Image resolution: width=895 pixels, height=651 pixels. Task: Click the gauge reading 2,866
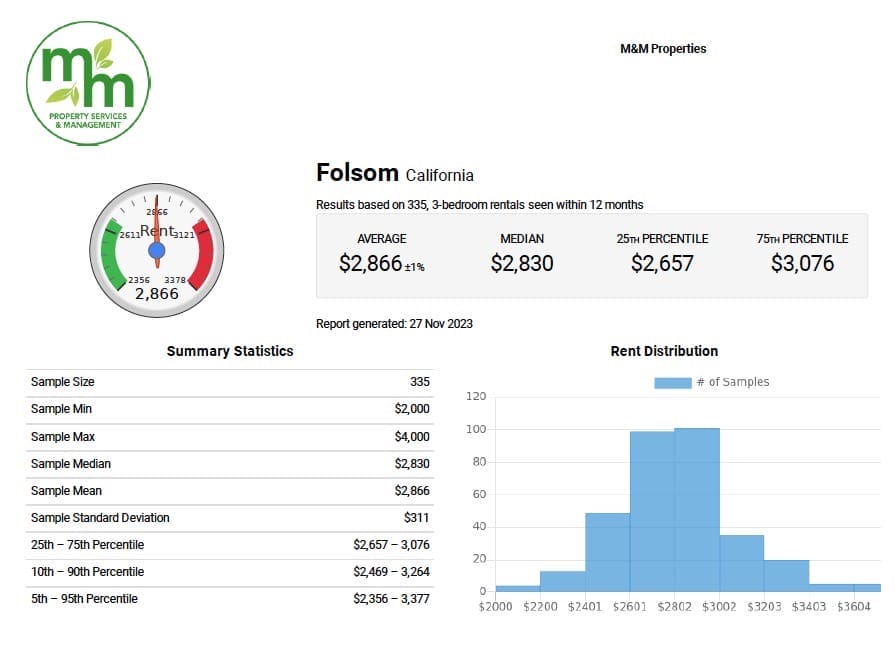(x=156, y=293)
